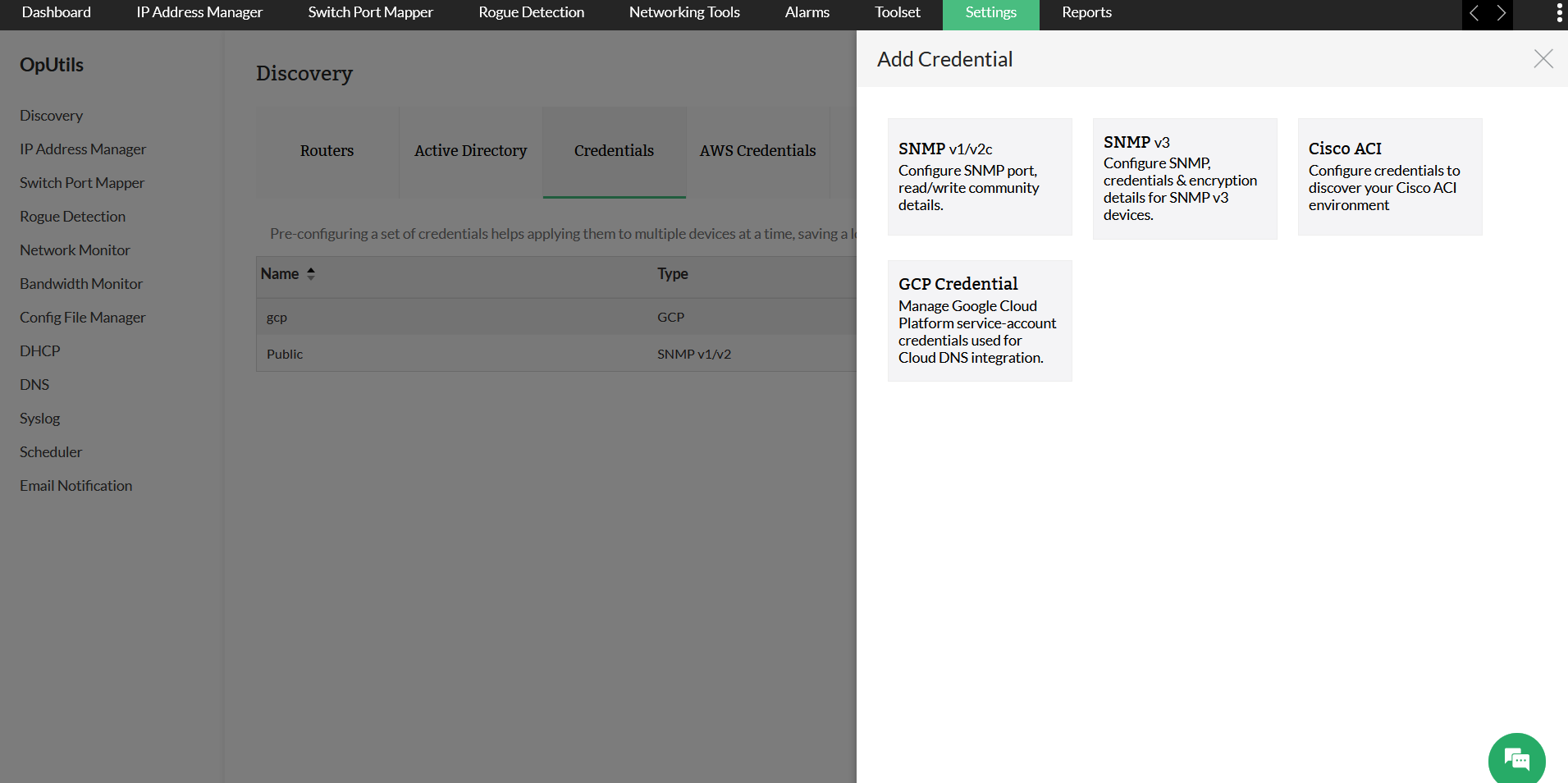Choose the GCP Credential card
Screen dimensions: 1568x783
980,321
